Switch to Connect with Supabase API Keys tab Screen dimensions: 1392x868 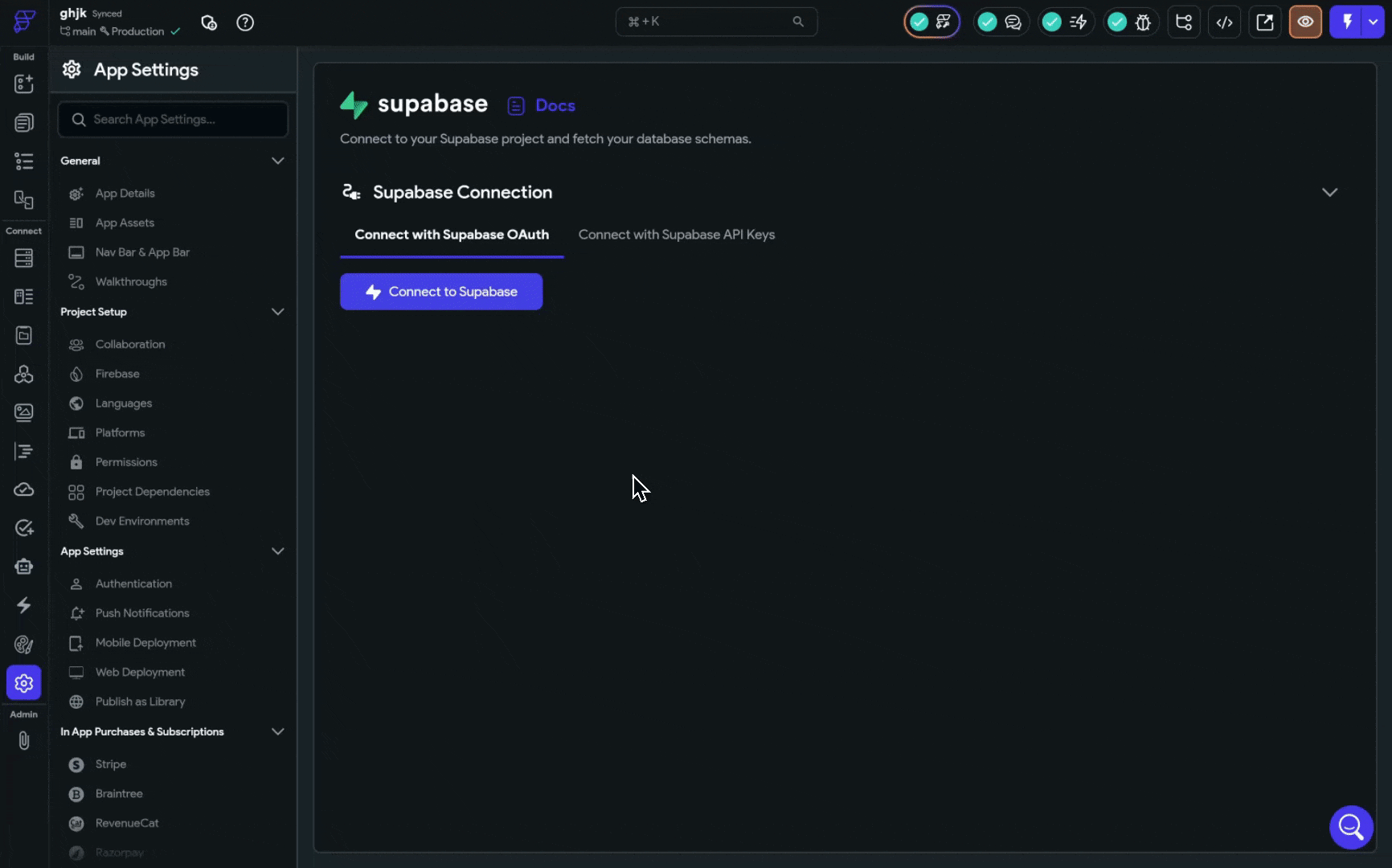677,235
